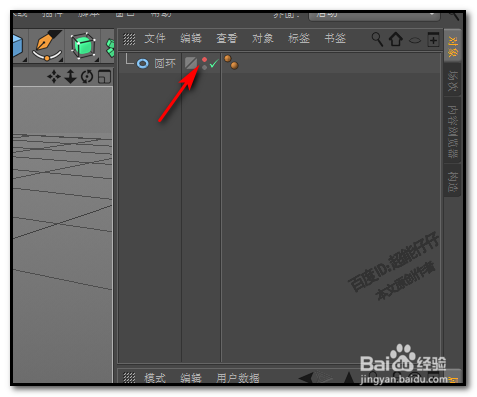Select the Phong tag on 圆环

pos(231,62)
